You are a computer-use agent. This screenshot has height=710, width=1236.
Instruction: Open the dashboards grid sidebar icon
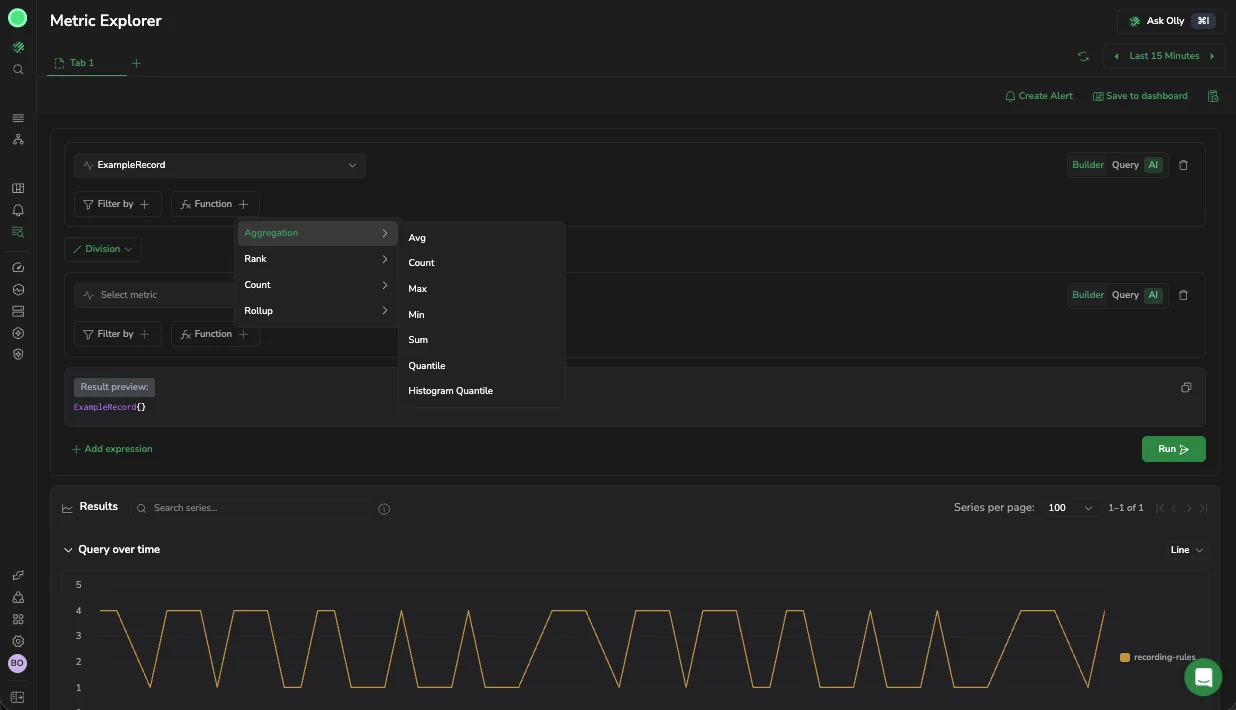18,188
